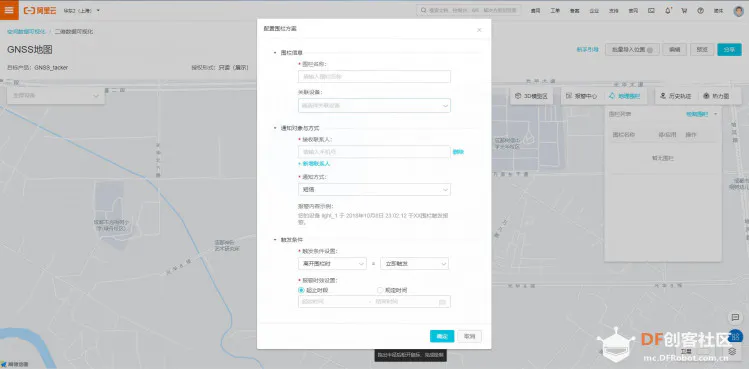Open the shopping cart icon
This screenshot has width=749, height=369.
tap(684, 11)
